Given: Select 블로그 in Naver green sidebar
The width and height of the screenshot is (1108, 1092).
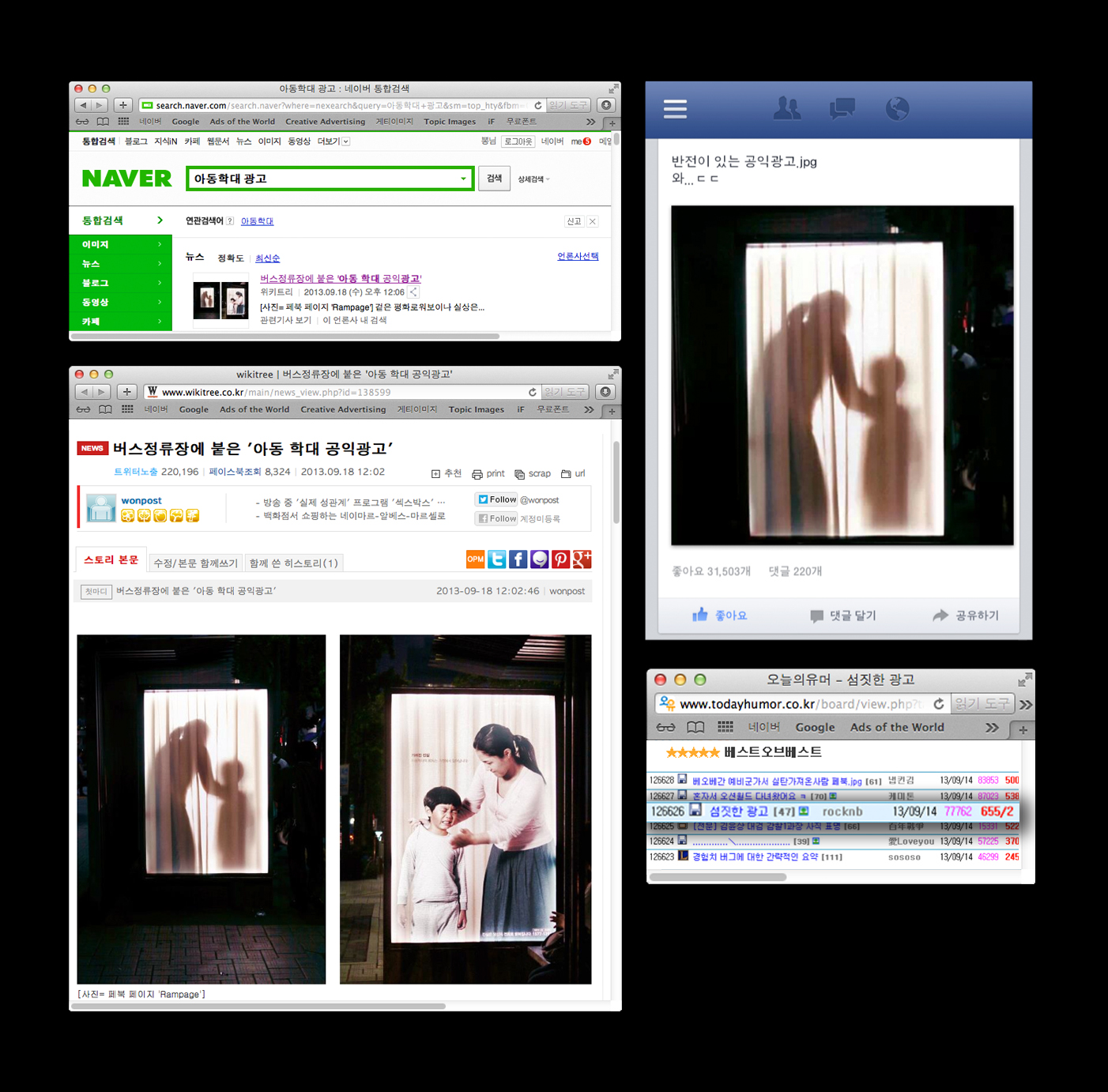Looking at the screenshot, I should pos(121,283).
